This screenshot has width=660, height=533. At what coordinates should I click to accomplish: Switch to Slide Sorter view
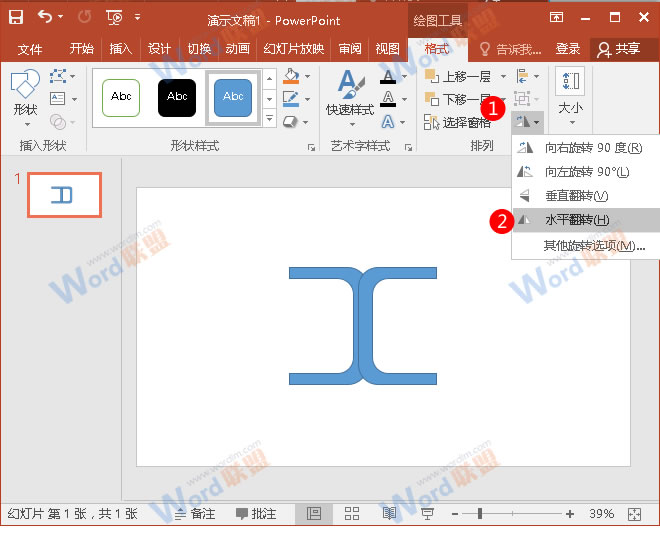(x=351, y=513)
